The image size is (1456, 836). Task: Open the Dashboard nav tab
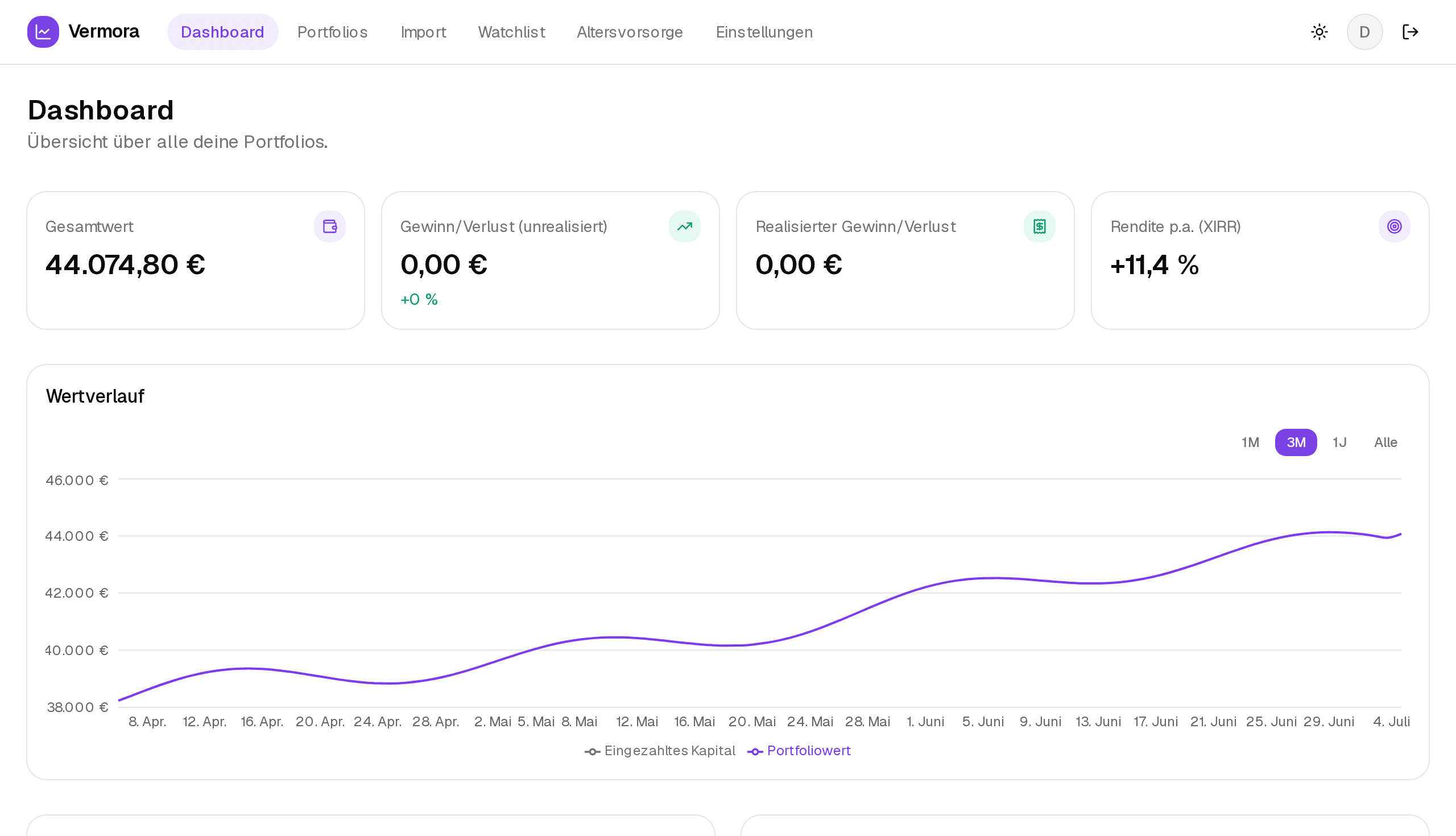223,32
